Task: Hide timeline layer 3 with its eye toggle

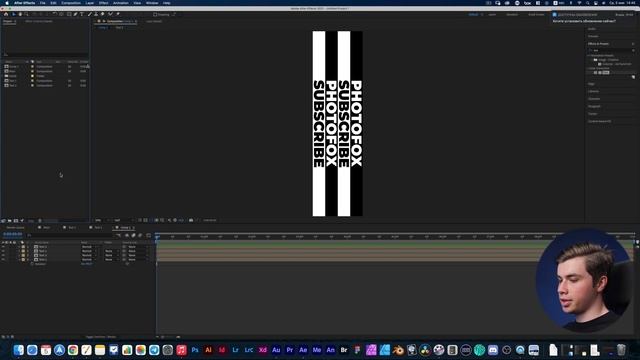Action: point(3,255)
